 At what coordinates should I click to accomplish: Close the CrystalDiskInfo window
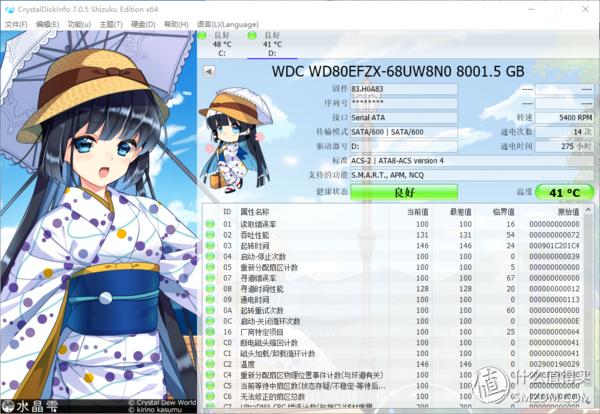pyautogui.click(x=585, y=9)
